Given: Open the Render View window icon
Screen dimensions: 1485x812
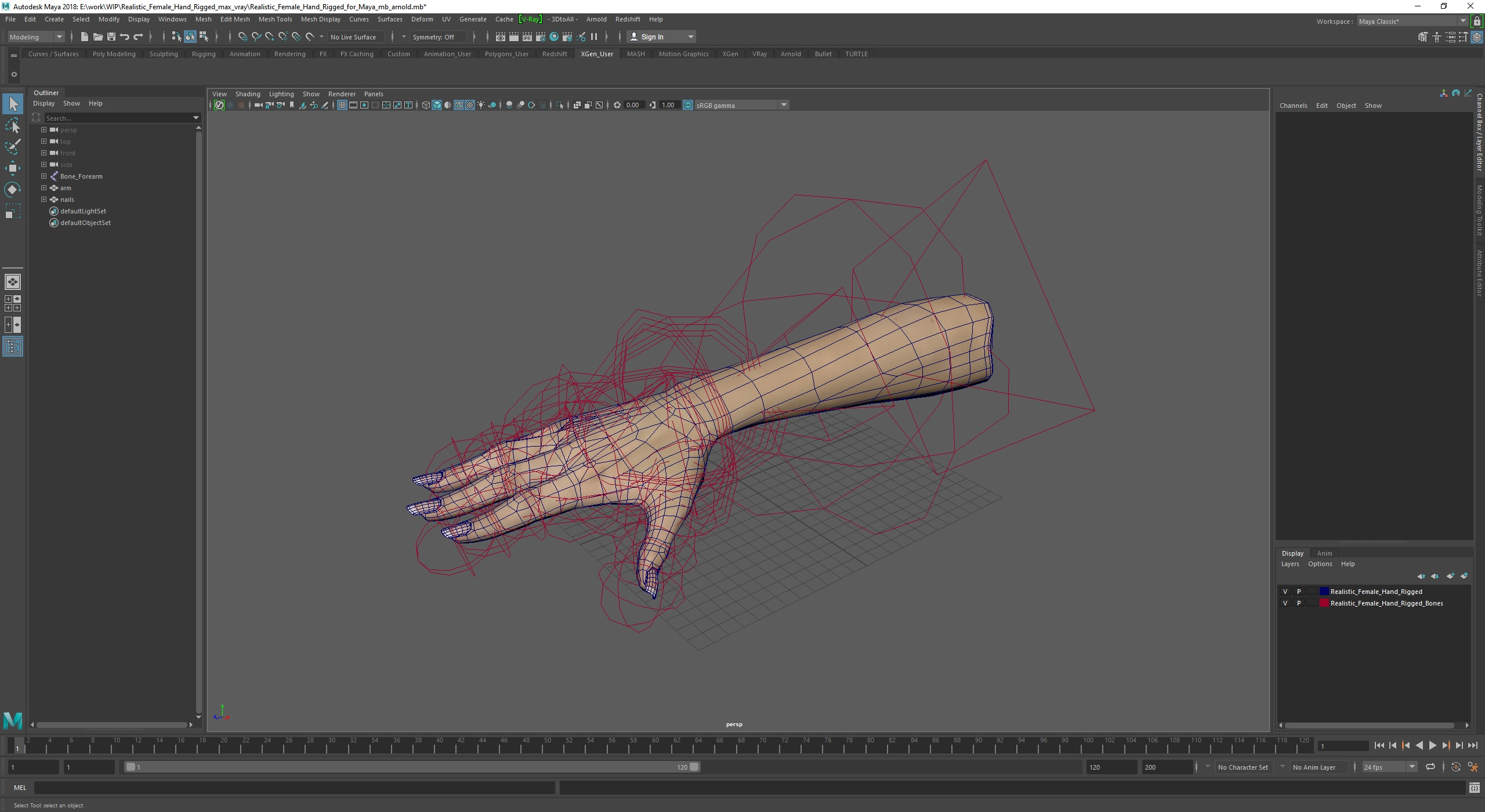Looking at the screenshot, I should point(500,37).
